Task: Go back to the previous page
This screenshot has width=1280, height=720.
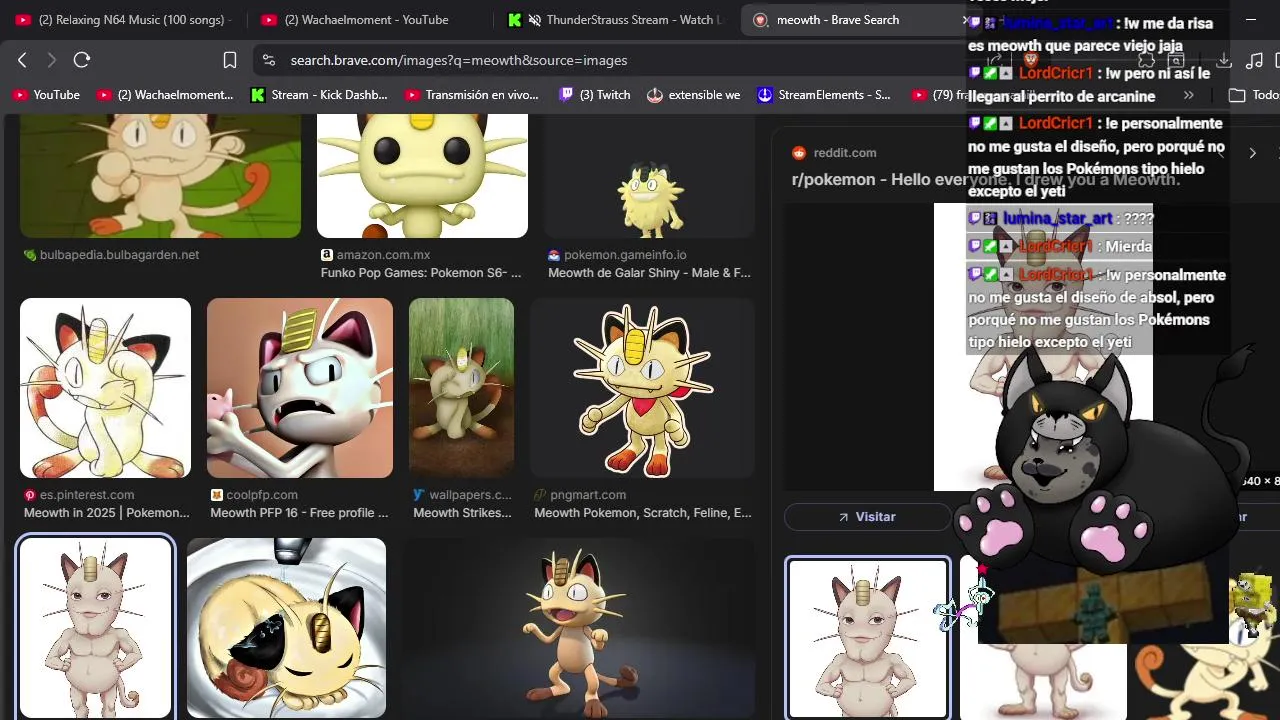Action: click(x=22, y=60)
